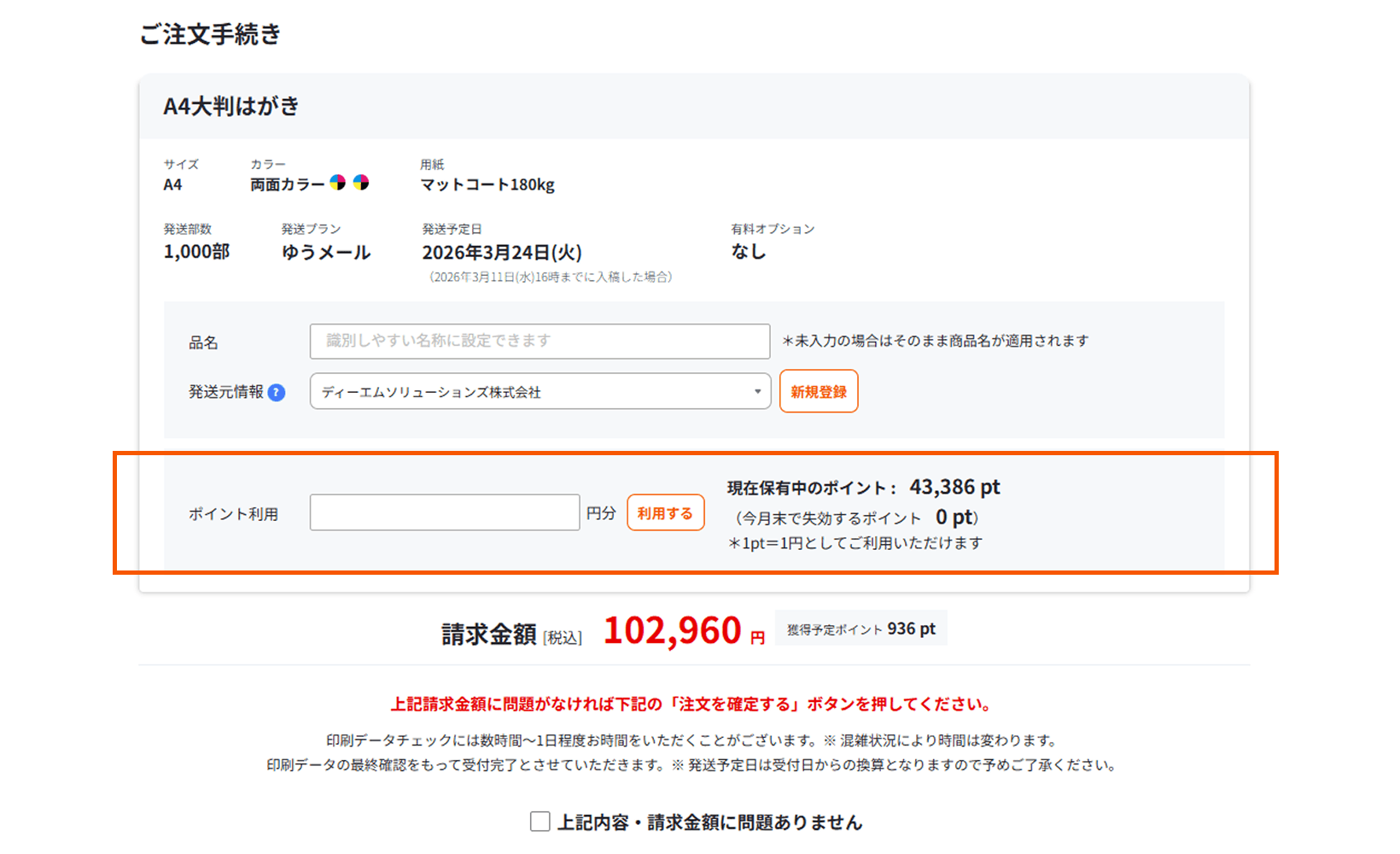Click the dropdown arrow on the sender selector
This screenshot has width=1400, height=854.
pos(756,391)
